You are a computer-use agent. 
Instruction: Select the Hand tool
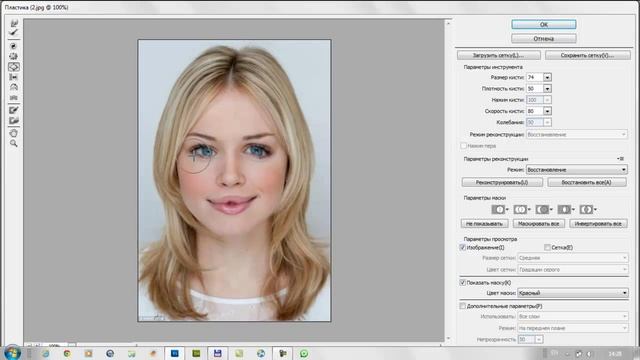coord(14,133)
